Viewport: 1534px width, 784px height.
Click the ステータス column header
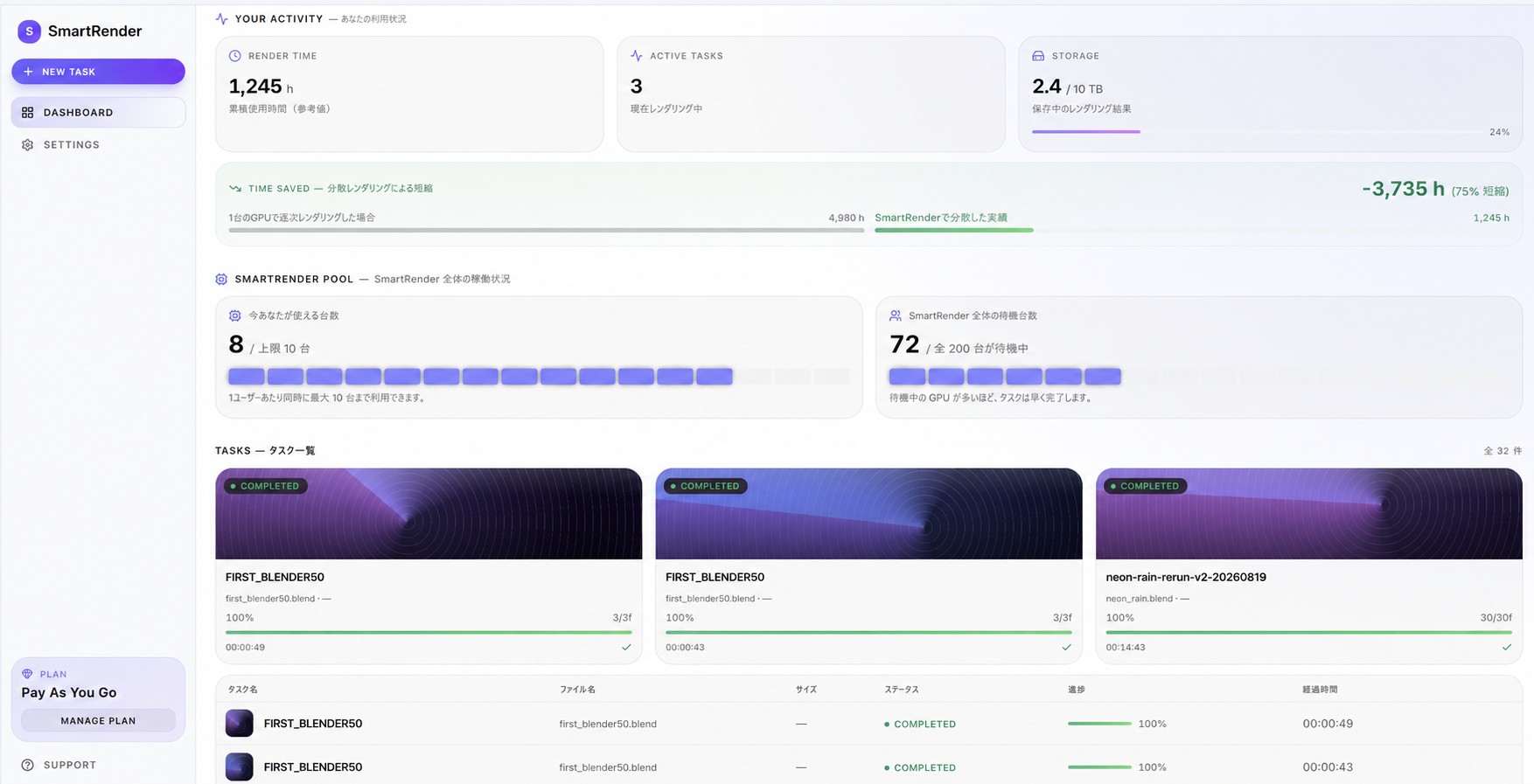[x=902, y=690]
